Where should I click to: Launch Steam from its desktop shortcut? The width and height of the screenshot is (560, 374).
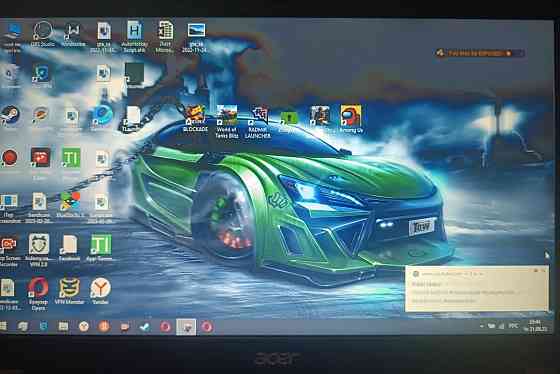pyautogui.click(x=10, y=115)
